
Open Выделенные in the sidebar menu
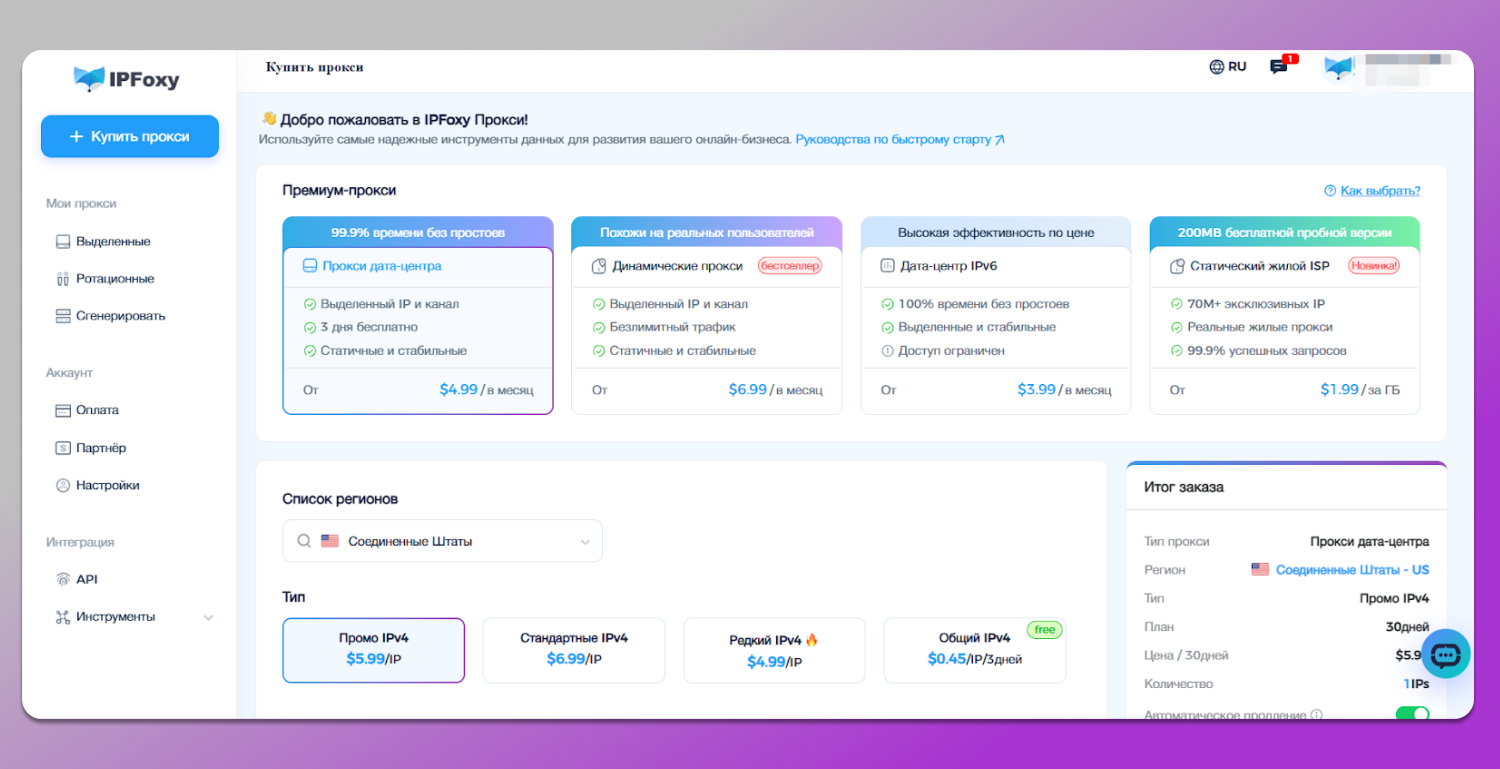click(x=113, y=242)
